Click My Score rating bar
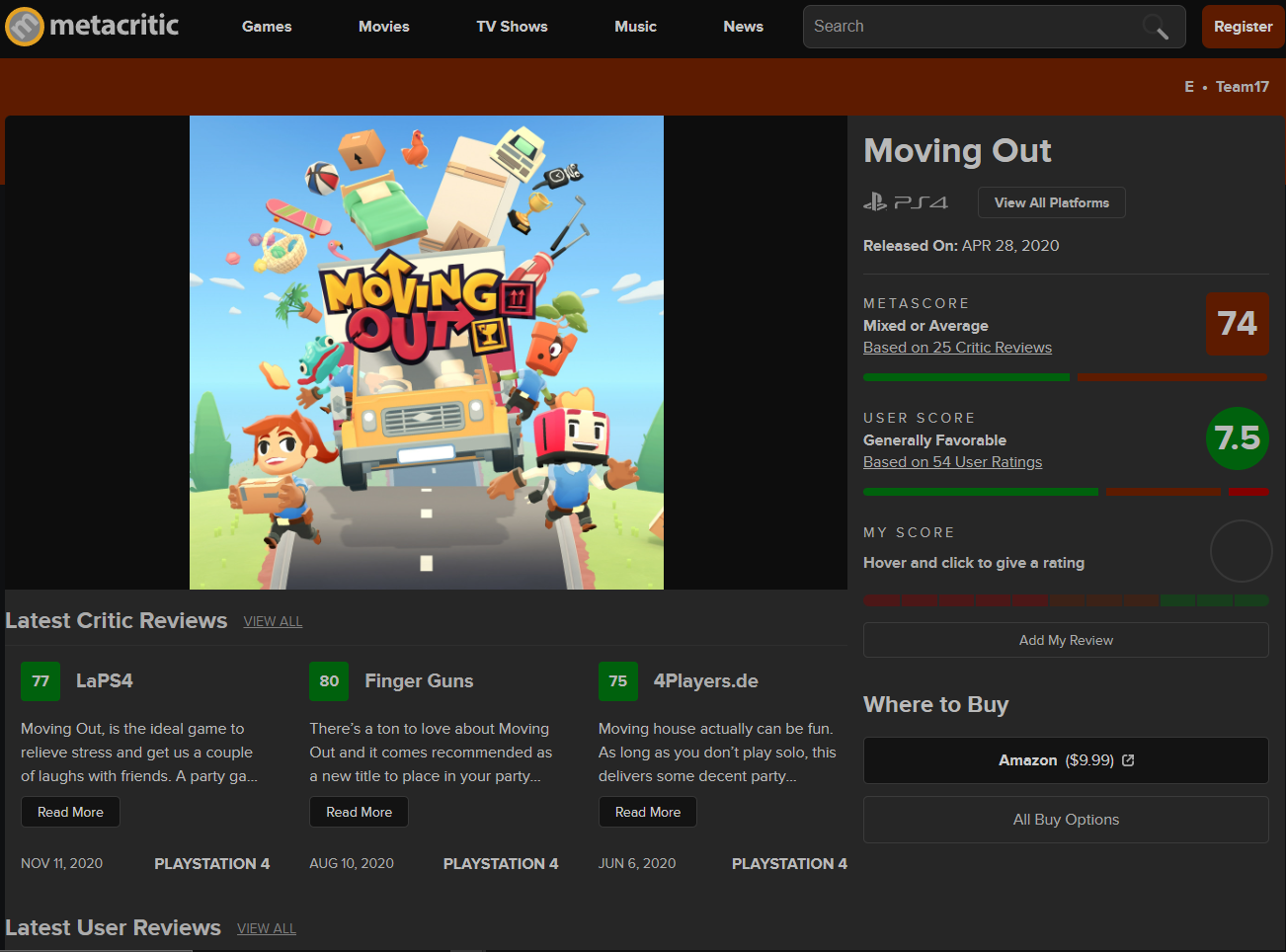The image size is (1286, 952). tap(1066, 600)
